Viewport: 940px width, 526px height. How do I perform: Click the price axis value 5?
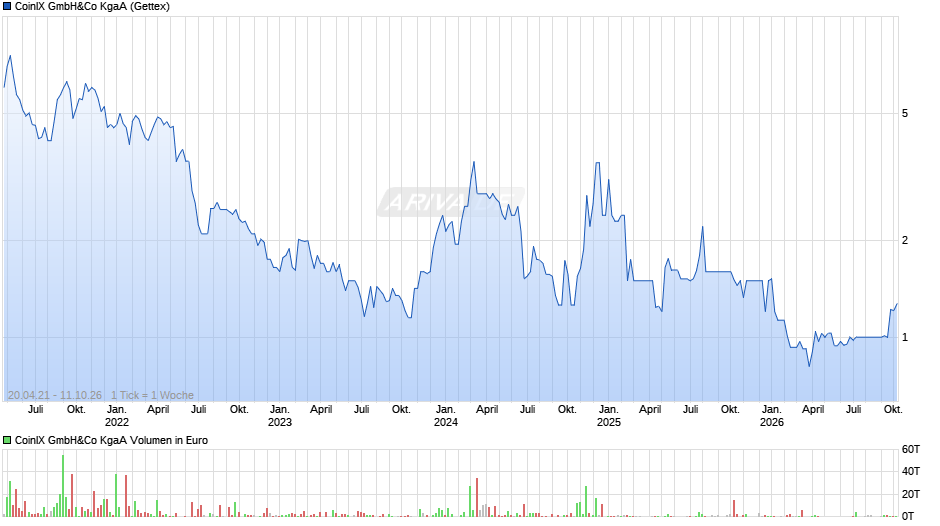(x=905, y=113)
